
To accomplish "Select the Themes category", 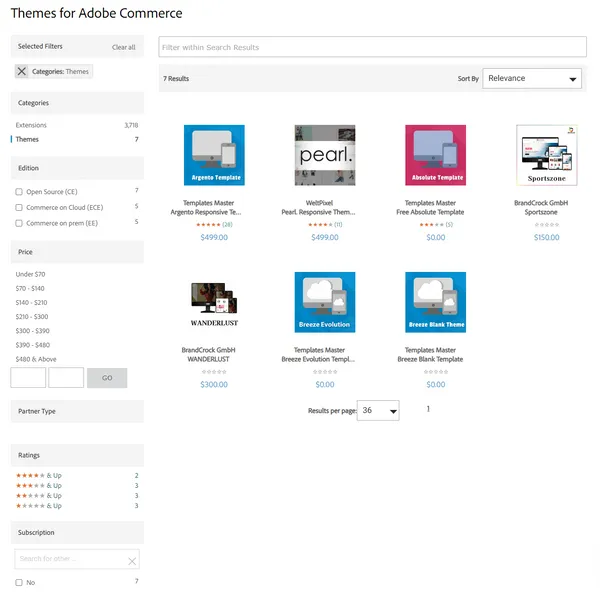I will click(x=27, y=139).
